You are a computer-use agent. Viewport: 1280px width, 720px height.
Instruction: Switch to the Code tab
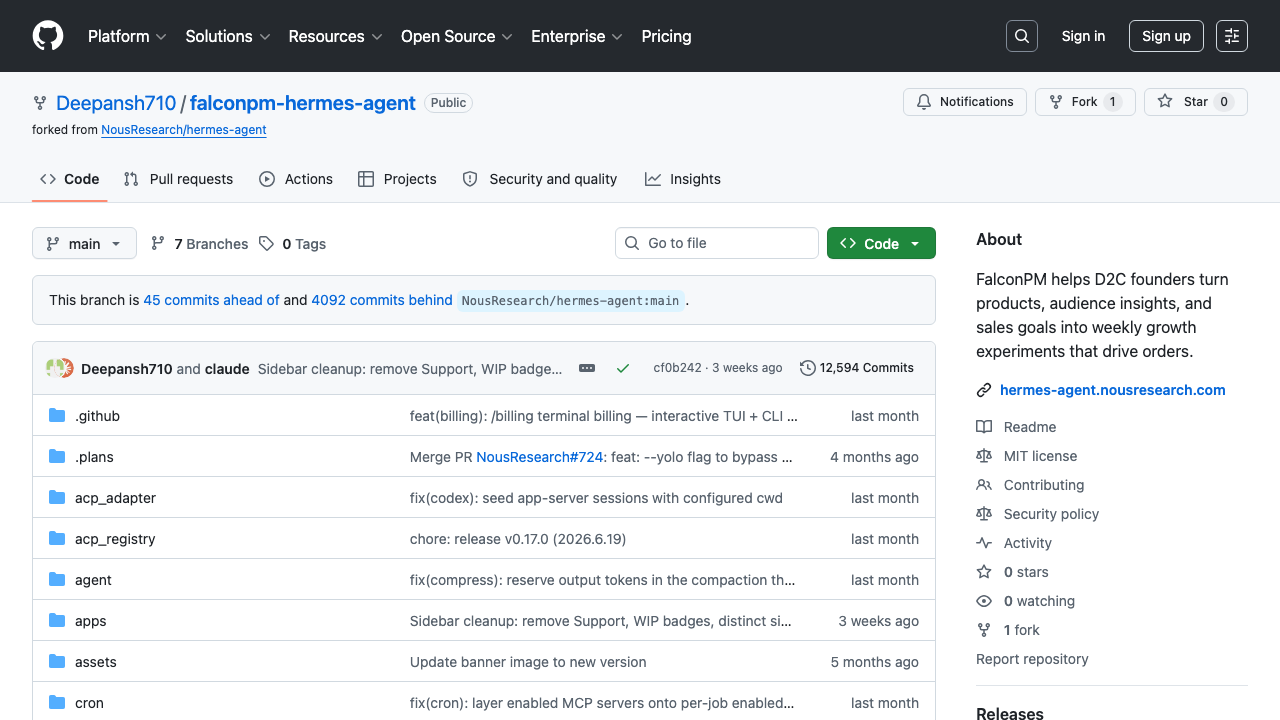tap(70, 179)
